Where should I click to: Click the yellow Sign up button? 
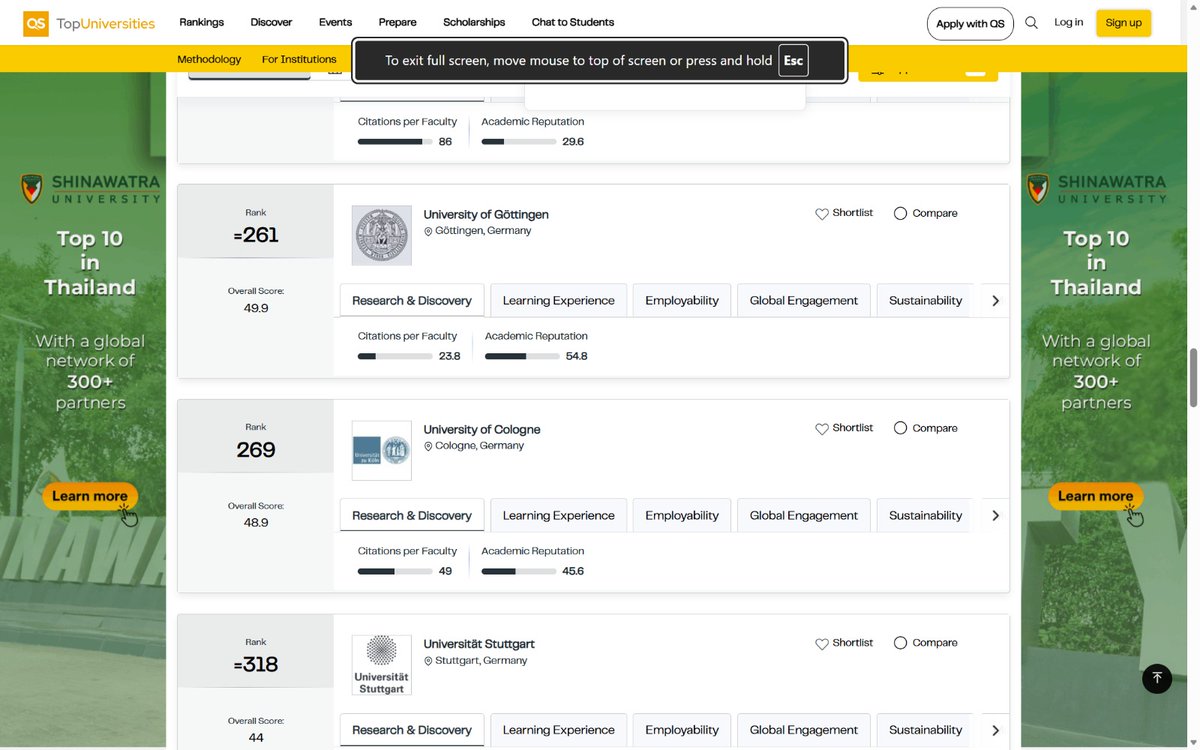(1123, 23)
